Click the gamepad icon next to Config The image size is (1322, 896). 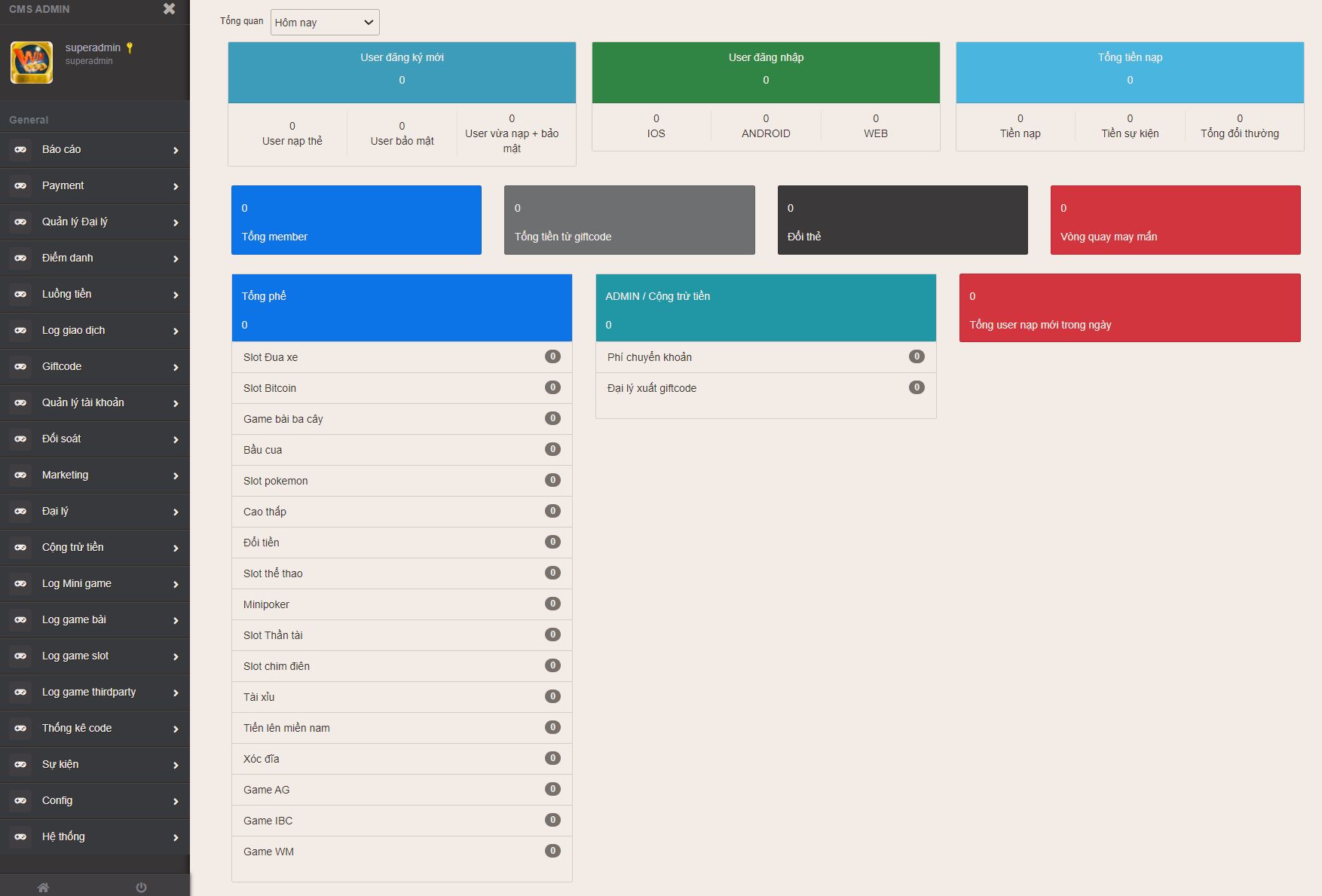tap(20, 801)
